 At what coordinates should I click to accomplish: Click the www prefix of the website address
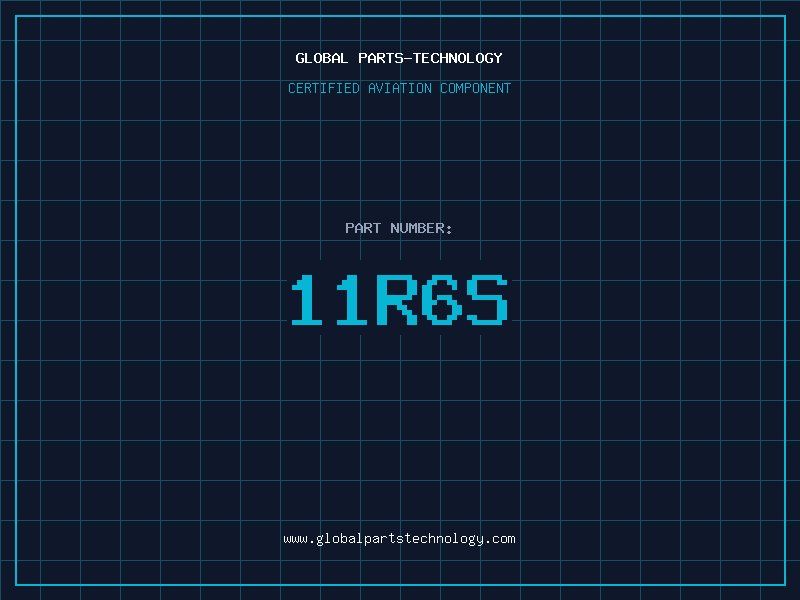(x=295, y=538)
